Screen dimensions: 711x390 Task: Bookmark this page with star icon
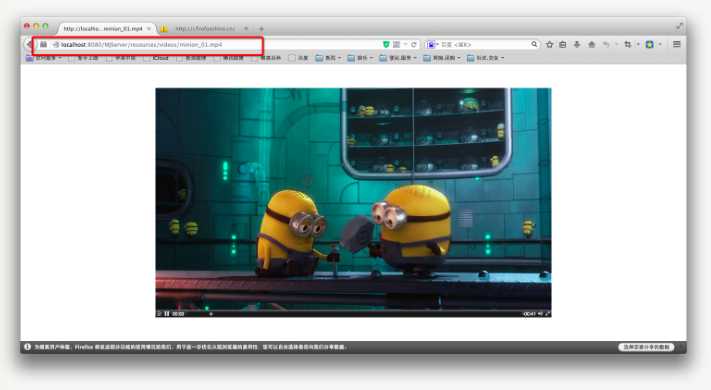550,44
